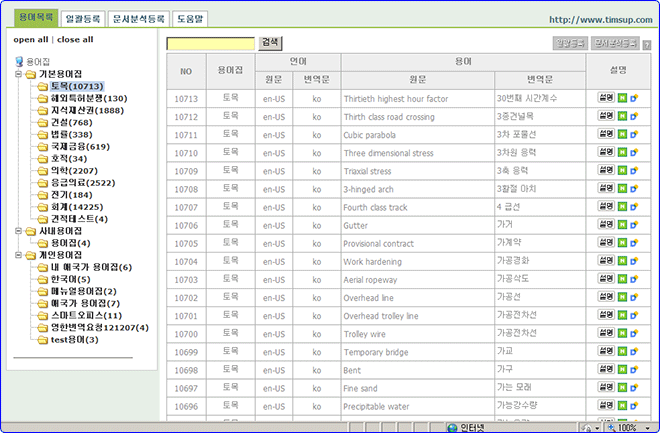Click green N icon for 3-hinged arch row

[622, 189]
